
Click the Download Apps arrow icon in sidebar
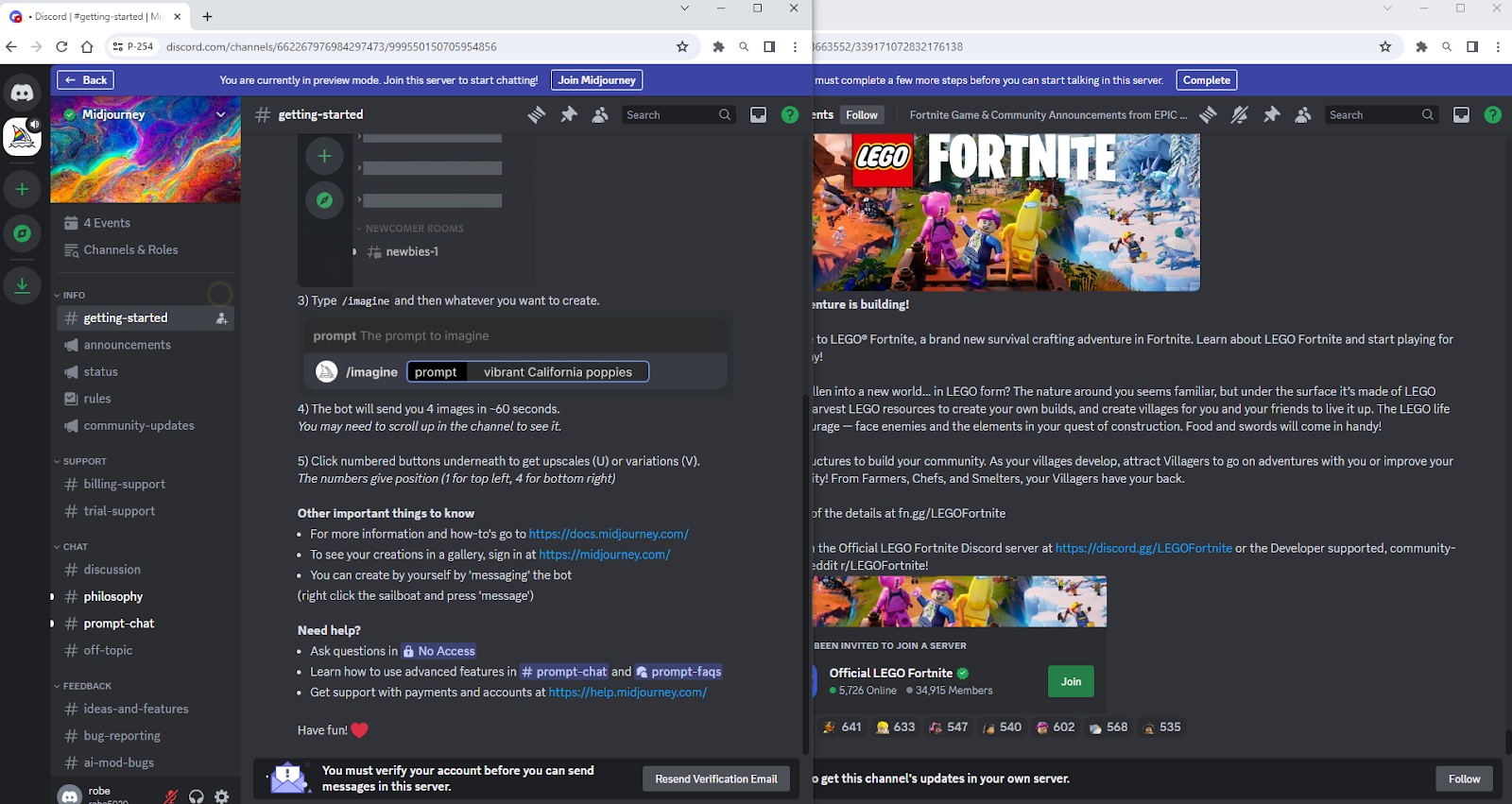23,284
